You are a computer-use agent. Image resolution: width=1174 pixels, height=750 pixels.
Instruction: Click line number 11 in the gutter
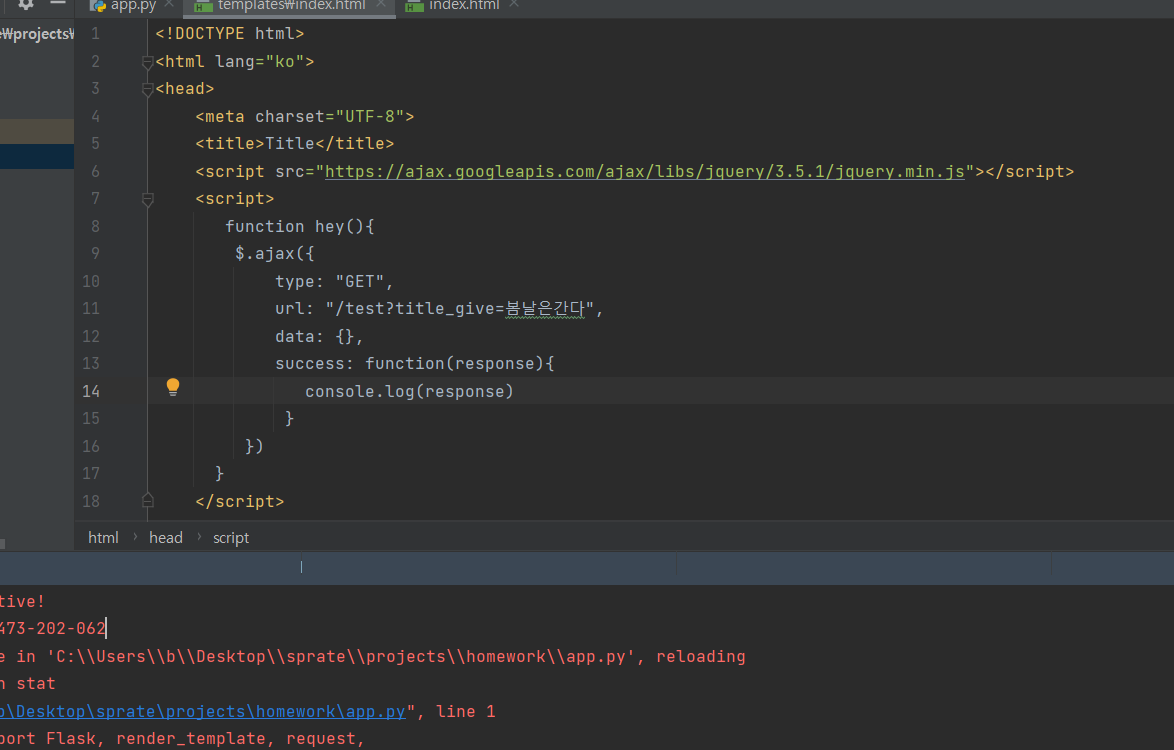pos(91,308)
